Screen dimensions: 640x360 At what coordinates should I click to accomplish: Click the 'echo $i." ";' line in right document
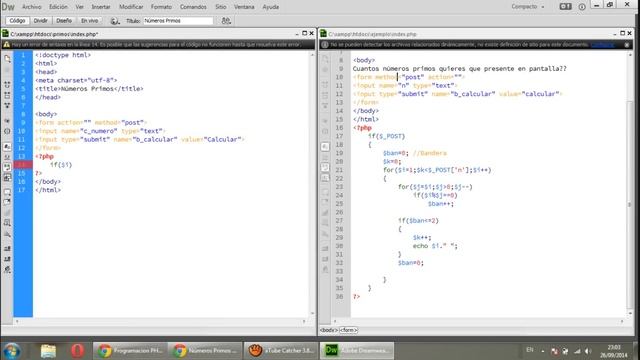click(435, 246)
